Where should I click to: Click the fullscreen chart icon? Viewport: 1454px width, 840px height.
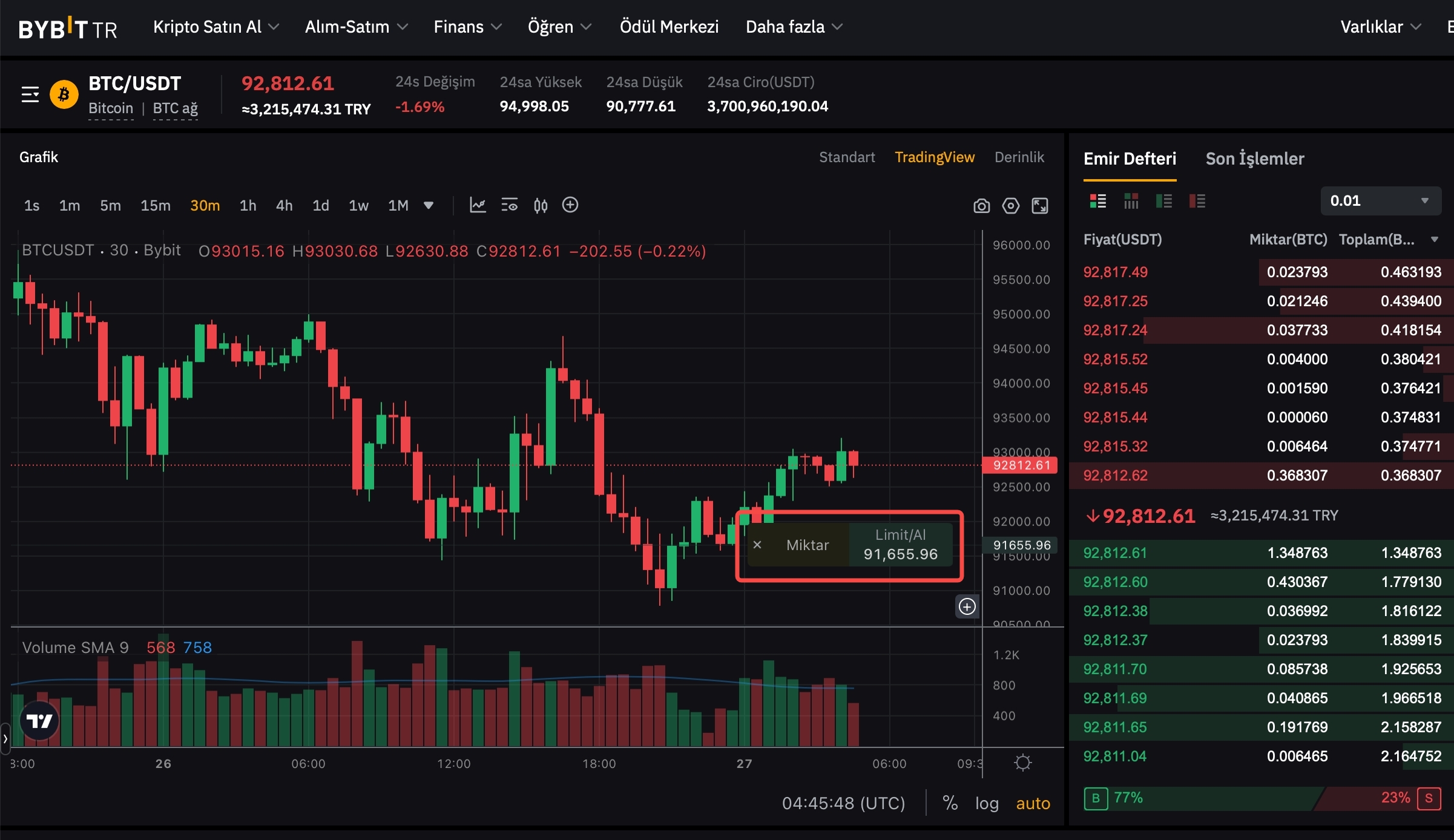click(x=1040, y=206)
